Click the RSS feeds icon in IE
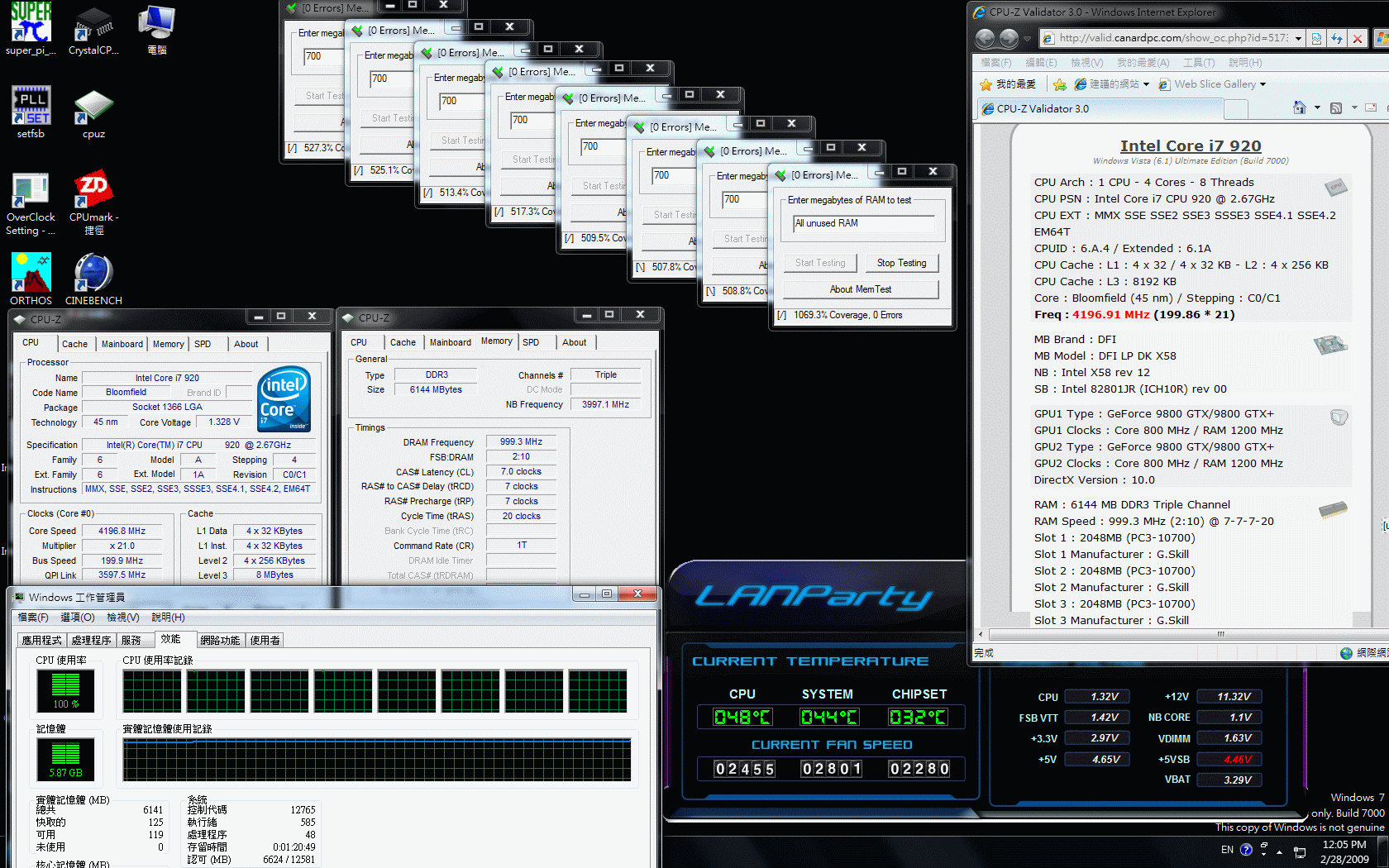Viewport: 1389px width, 868px height. (1335, 107)
